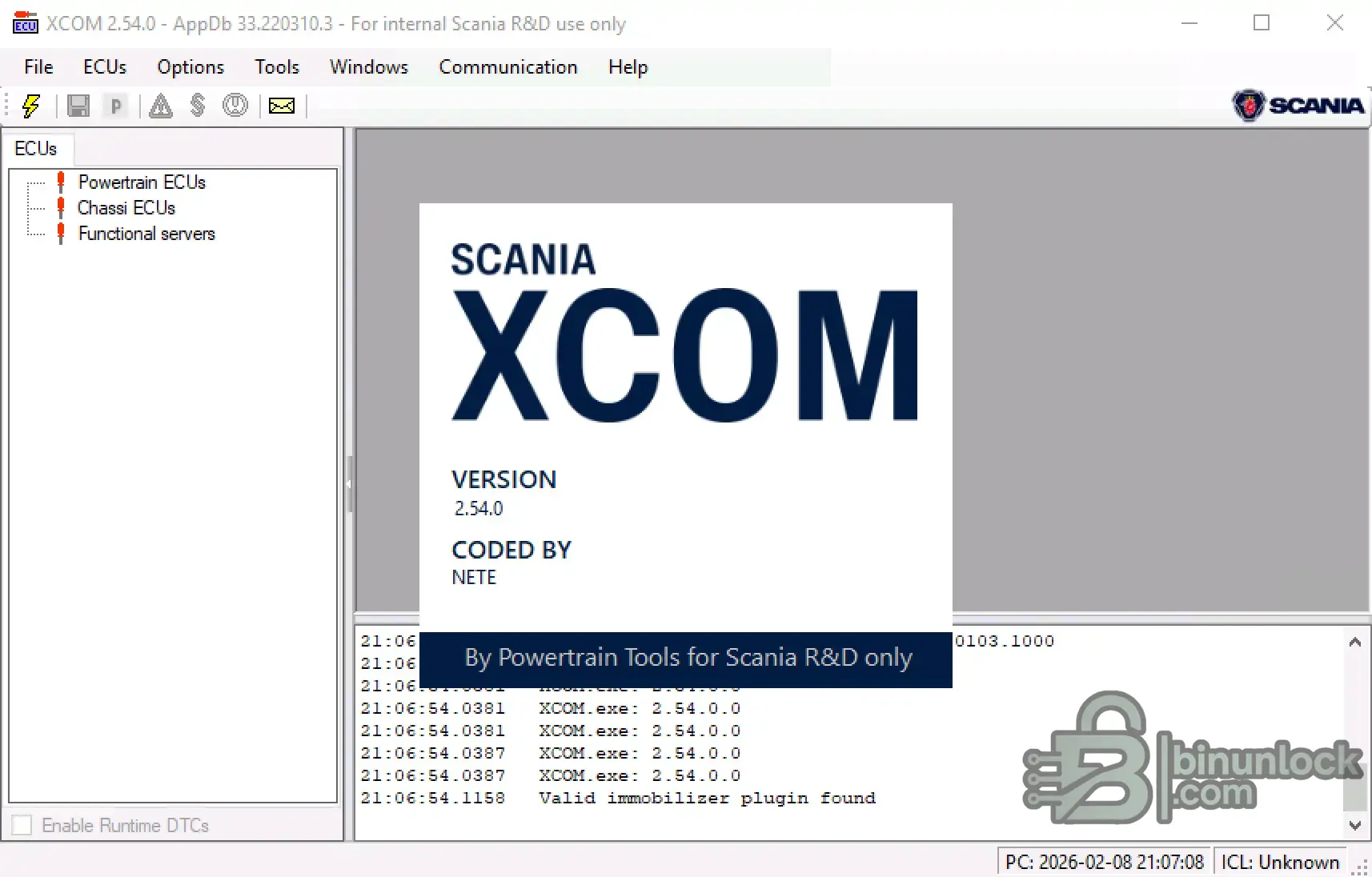
Task: Open the P parameter tool icon
Action: click(116, 106)
